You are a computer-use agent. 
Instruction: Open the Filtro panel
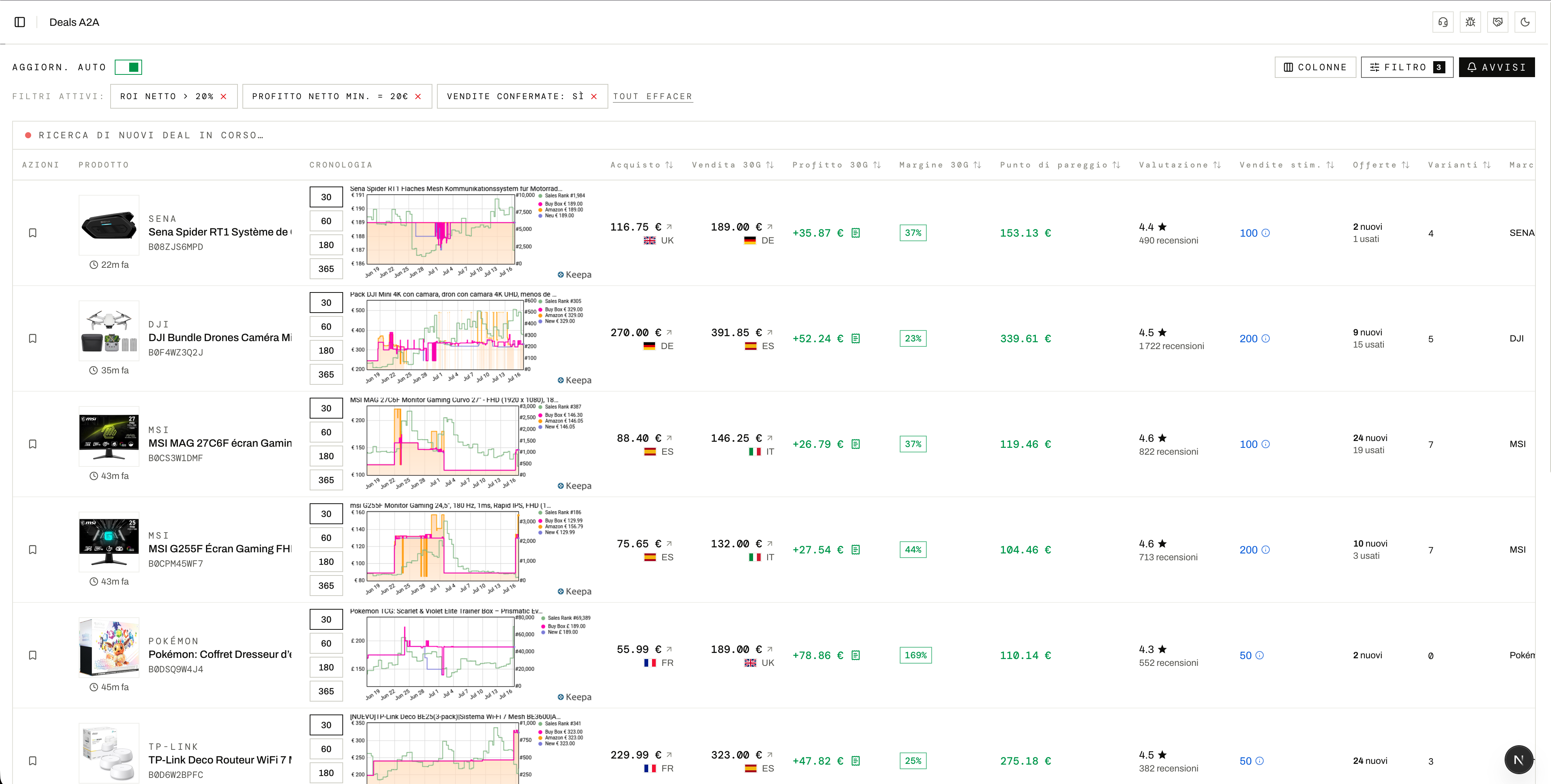coord(1407,67)
